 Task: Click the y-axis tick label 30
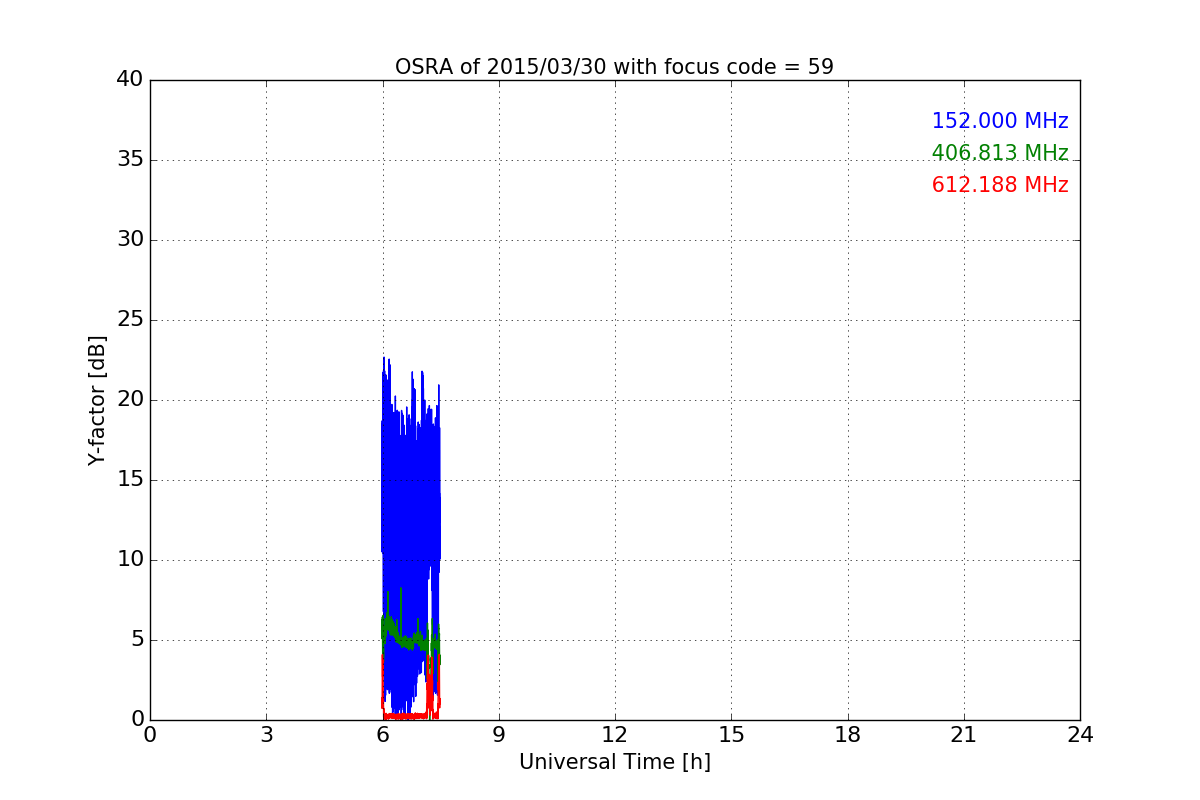(130, 240)
